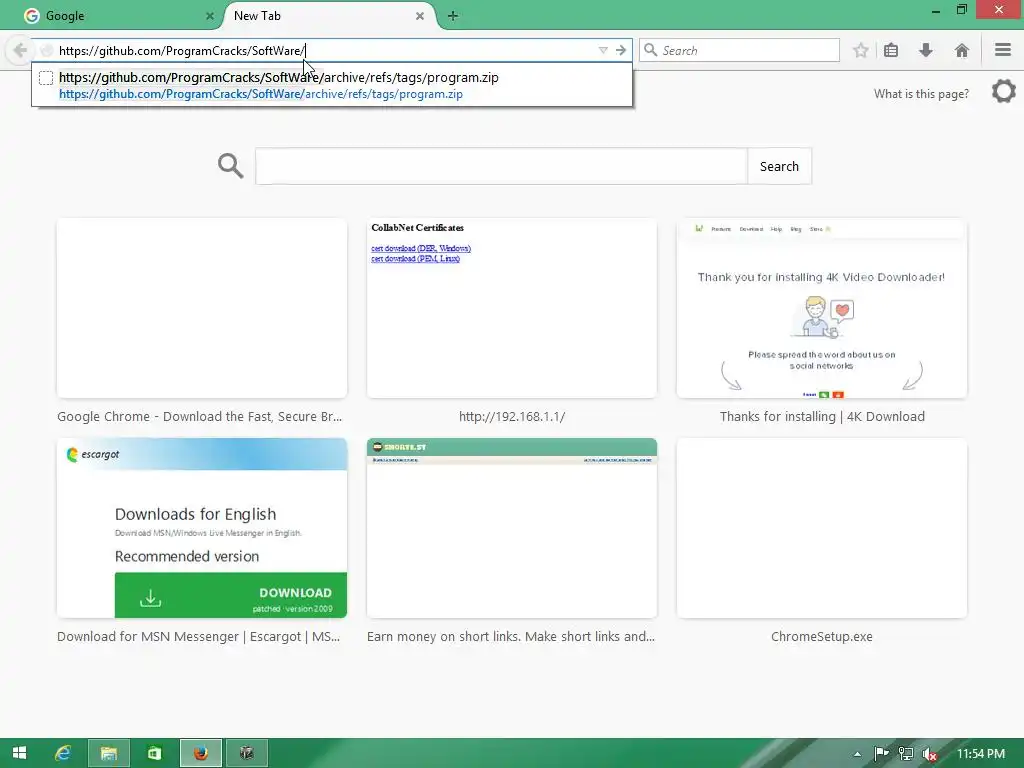Viewport: 1024px width, 768px height.
Task: Open Action Center flag icon
Action: [x=881, y=754]
